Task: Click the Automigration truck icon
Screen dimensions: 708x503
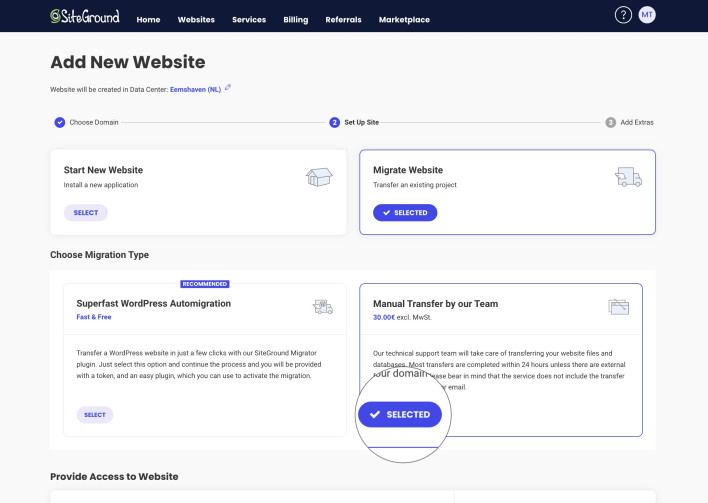Action: pos(323,307)
